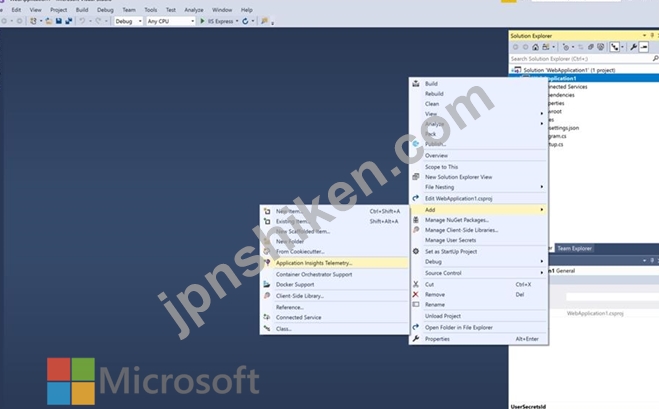Click inside Search Solution Explorer field
Viewport: 659px width, 409px height.
click(x=582, y=59)
